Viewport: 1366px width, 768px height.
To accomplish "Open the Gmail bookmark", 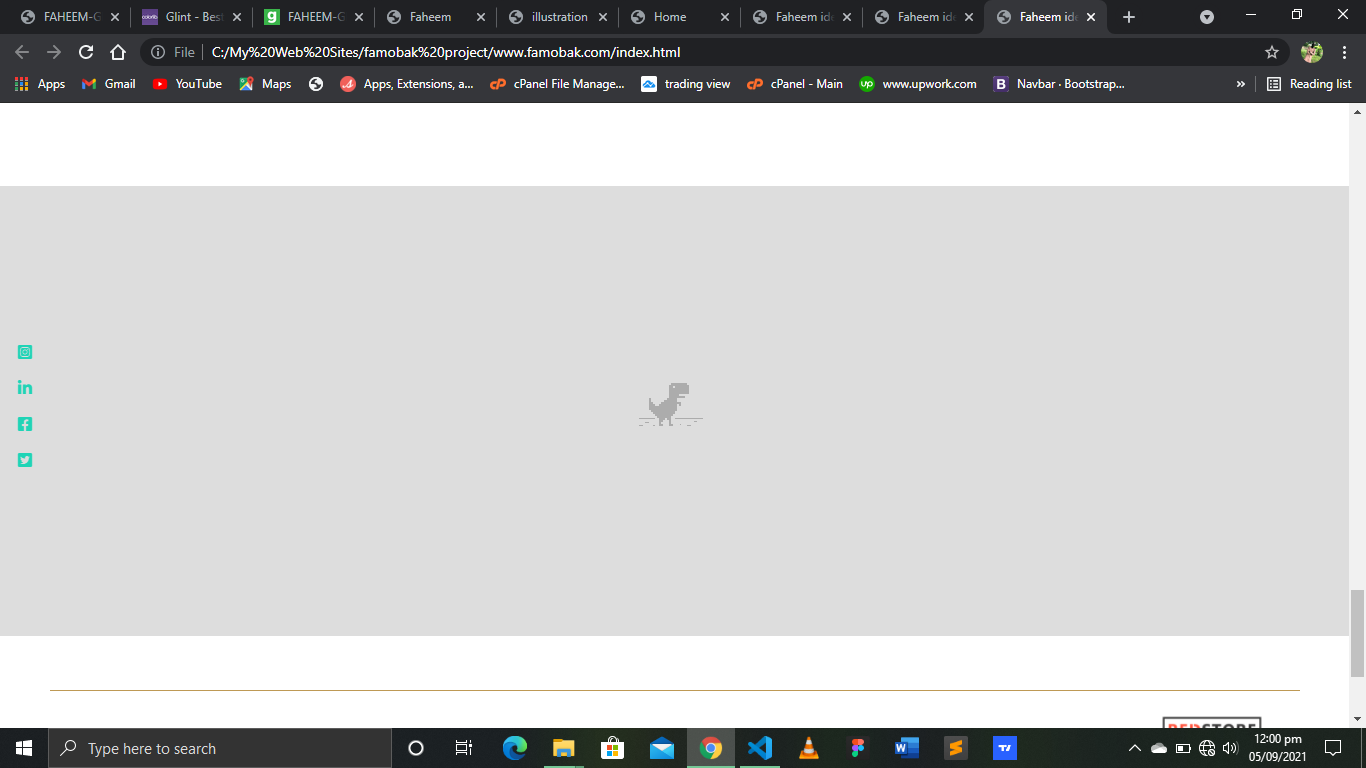I will [108, 84].
